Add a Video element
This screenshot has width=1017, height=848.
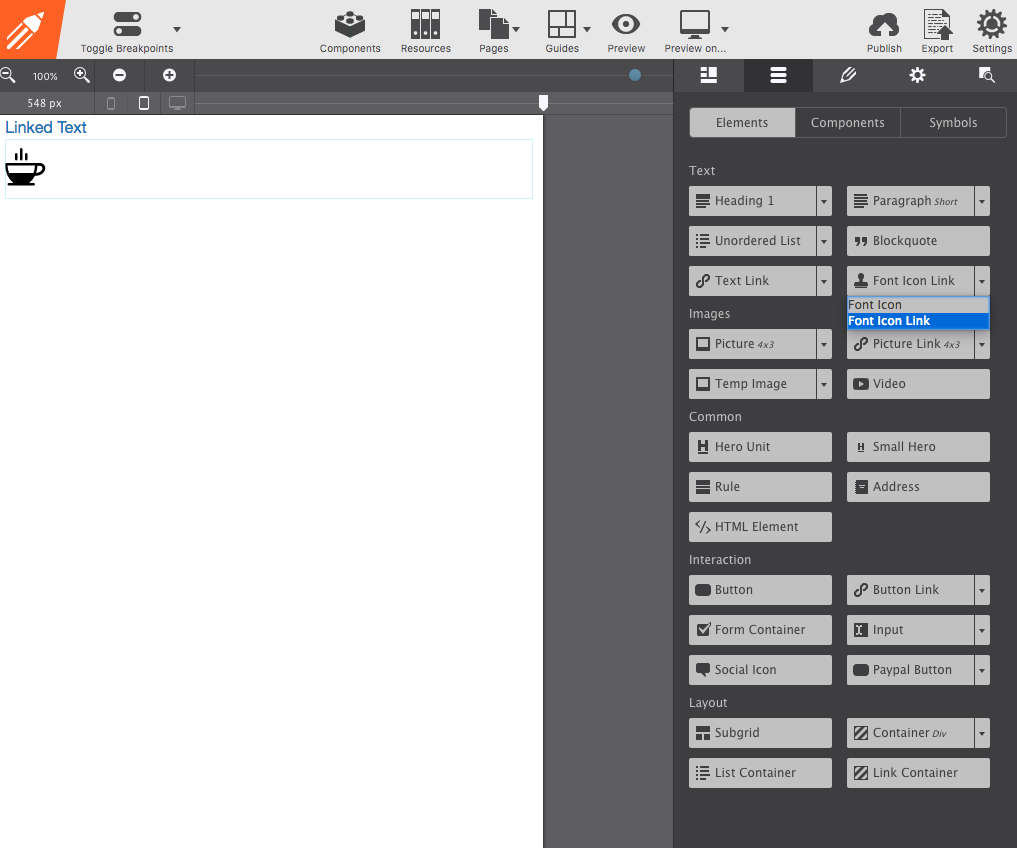[918, 384]
